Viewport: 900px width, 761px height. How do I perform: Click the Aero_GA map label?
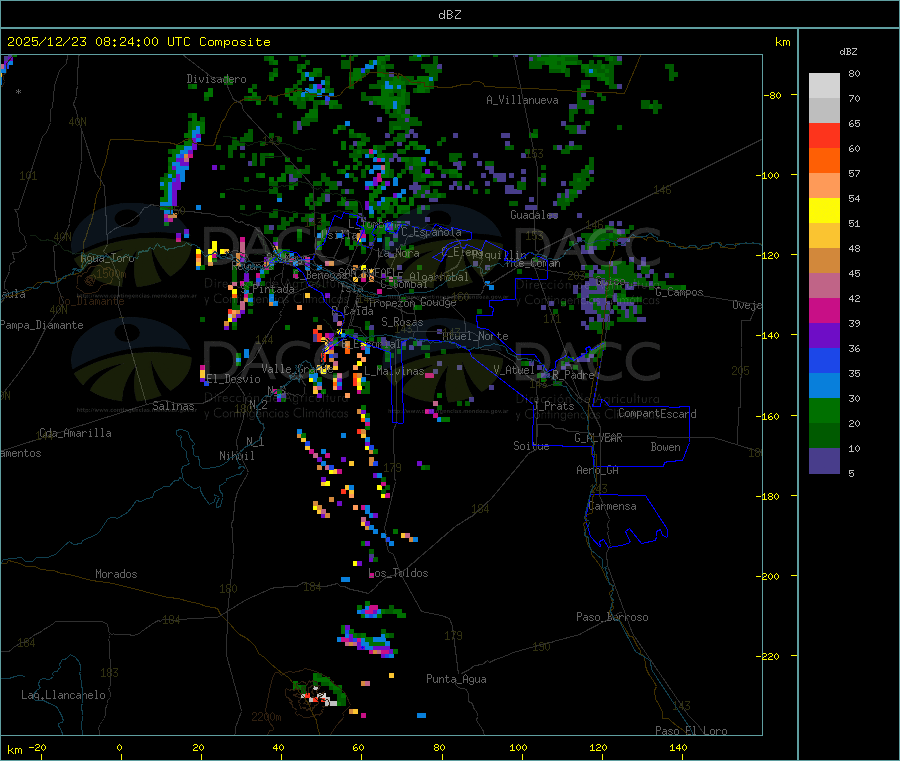point(598,470)
